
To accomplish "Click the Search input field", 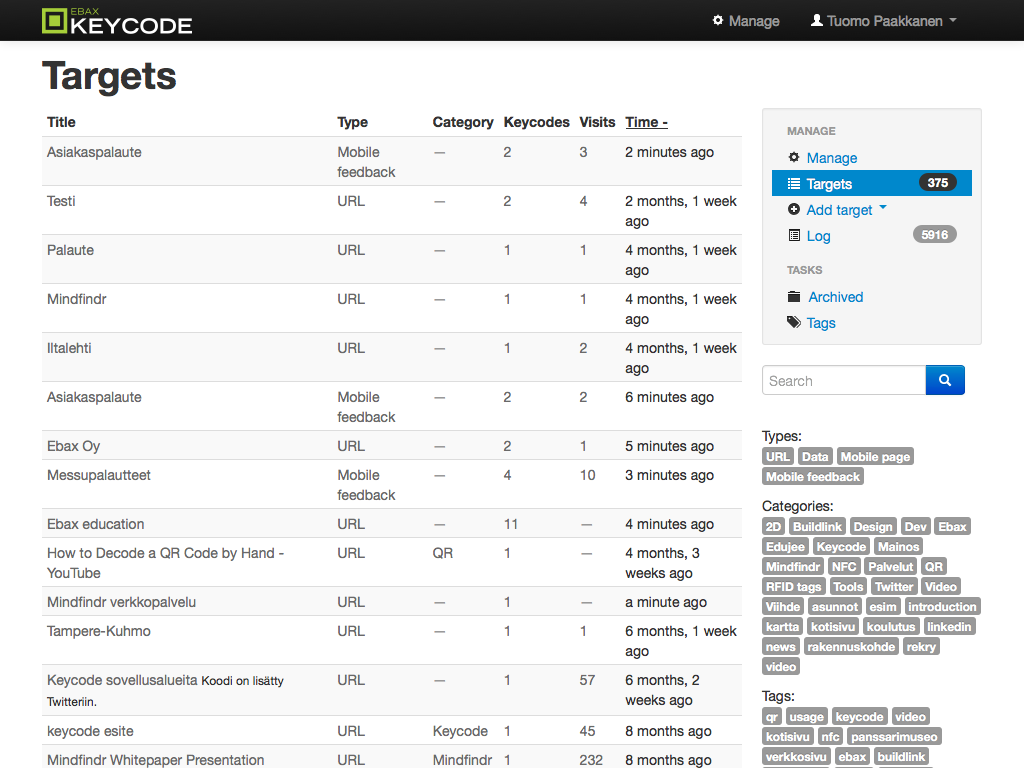I will (844, 380).
